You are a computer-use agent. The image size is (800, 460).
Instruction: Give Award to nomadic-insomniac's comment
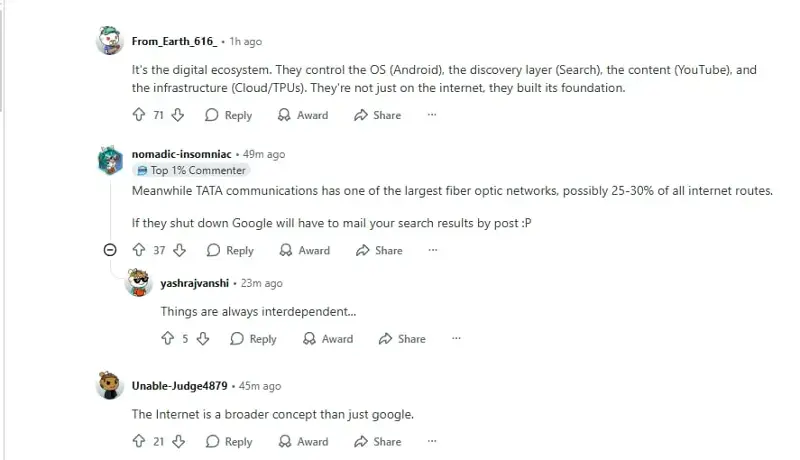304,250
